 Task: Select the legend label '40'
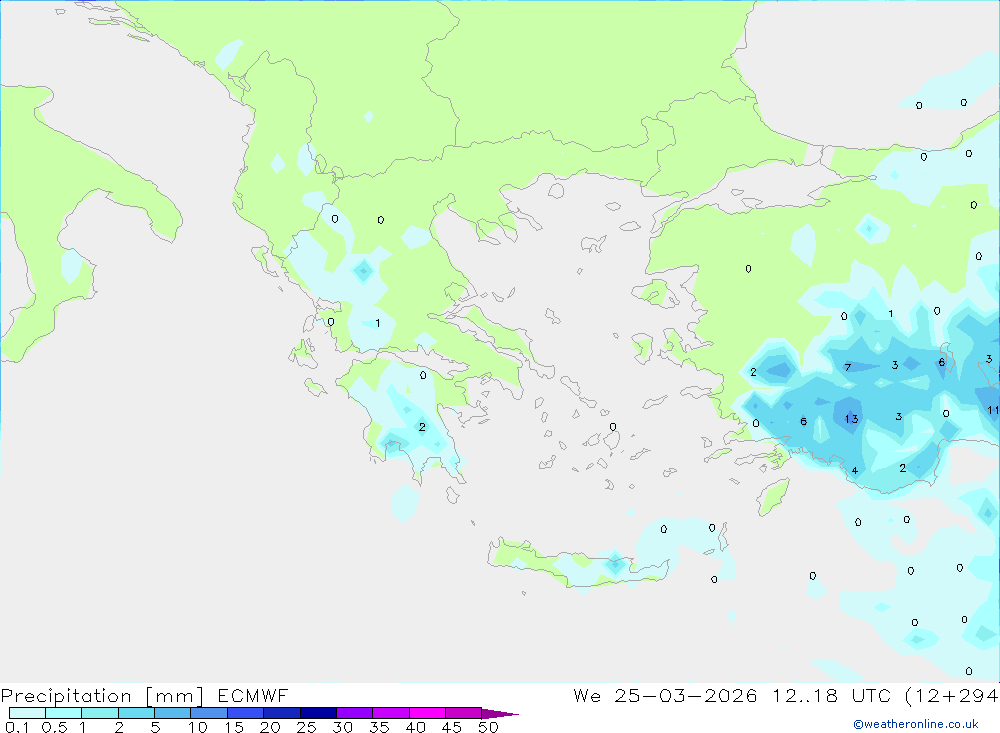(x=415, y=727)
